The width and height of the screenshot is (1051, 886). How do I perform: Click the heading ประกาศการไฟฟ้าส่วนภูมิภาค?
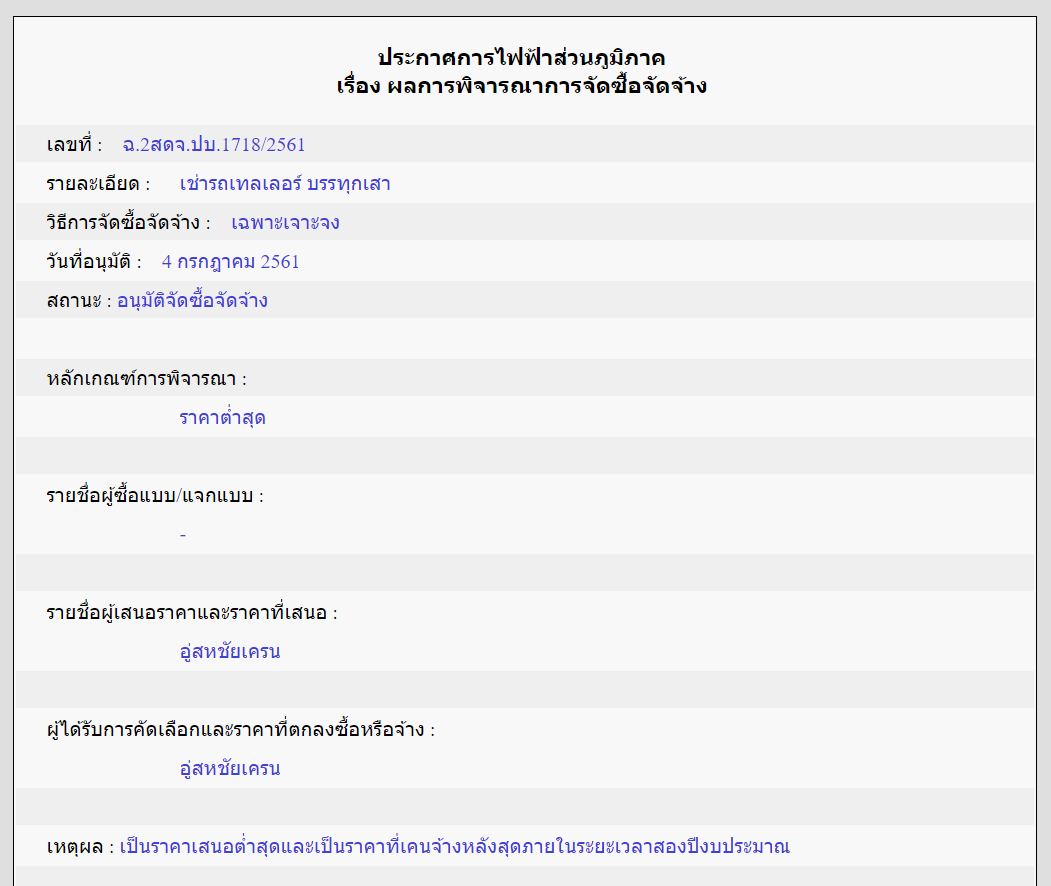pyautogui.click(x=521, y=58)
